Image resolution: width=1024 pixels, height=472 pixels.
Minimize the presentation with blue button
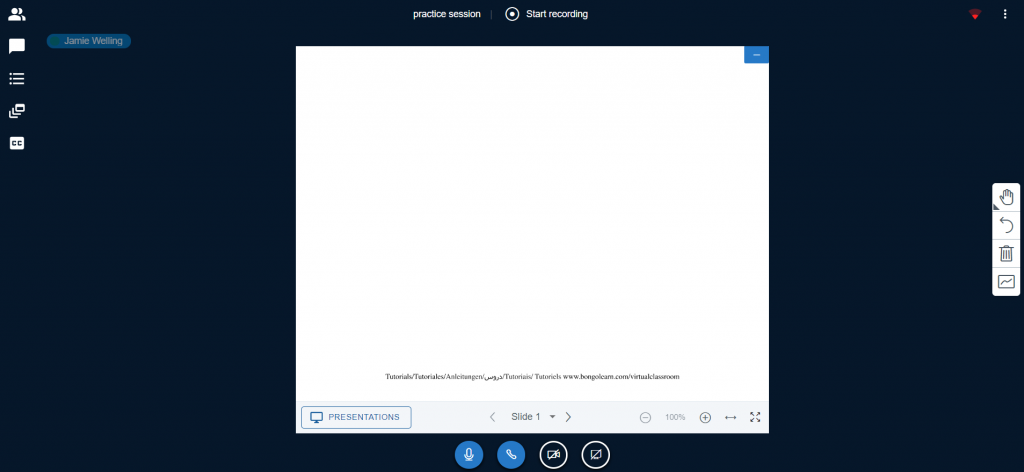[756, 55]
